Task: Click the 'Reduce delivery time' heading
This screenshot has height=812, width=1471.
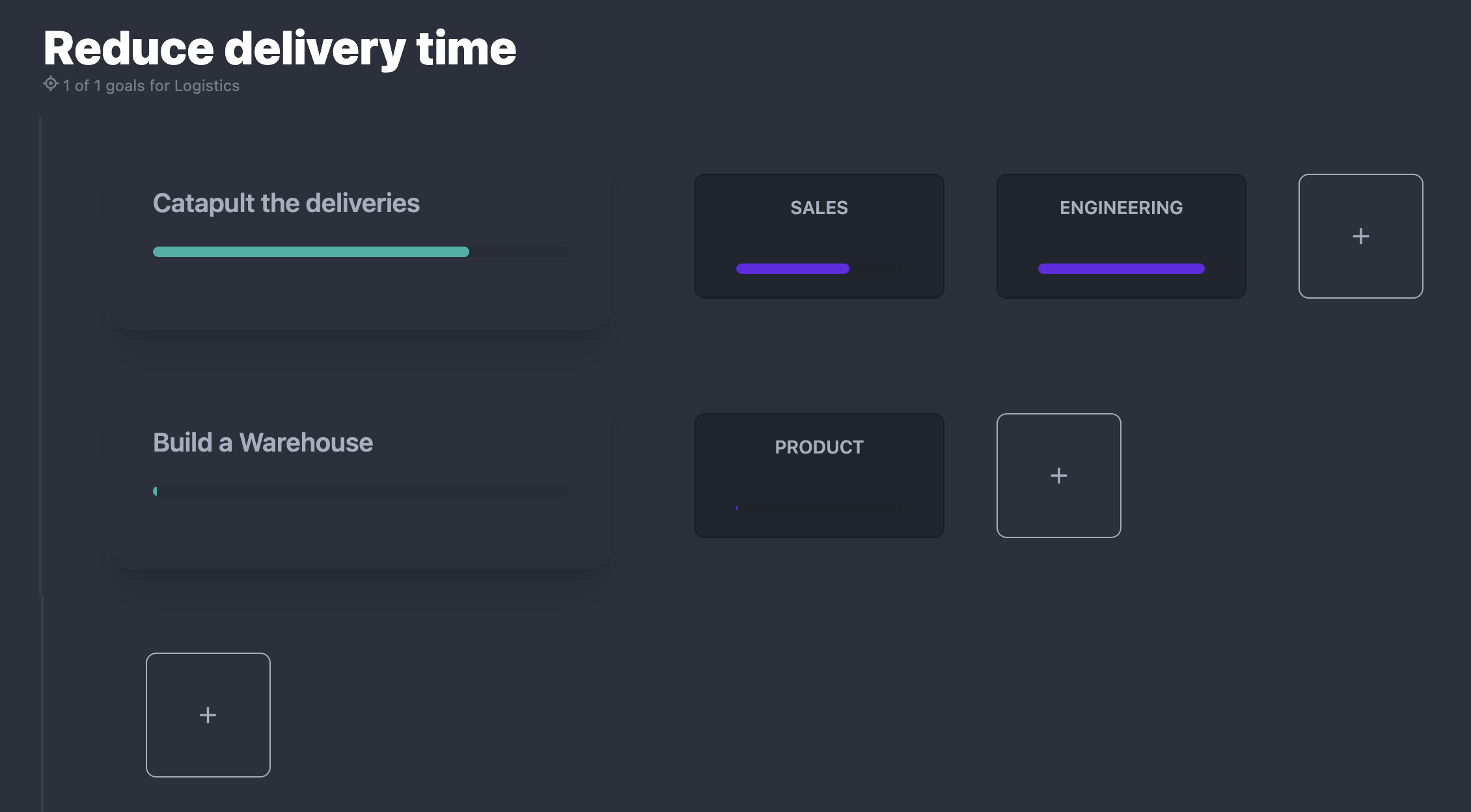Action: click(x=279, y=49)
